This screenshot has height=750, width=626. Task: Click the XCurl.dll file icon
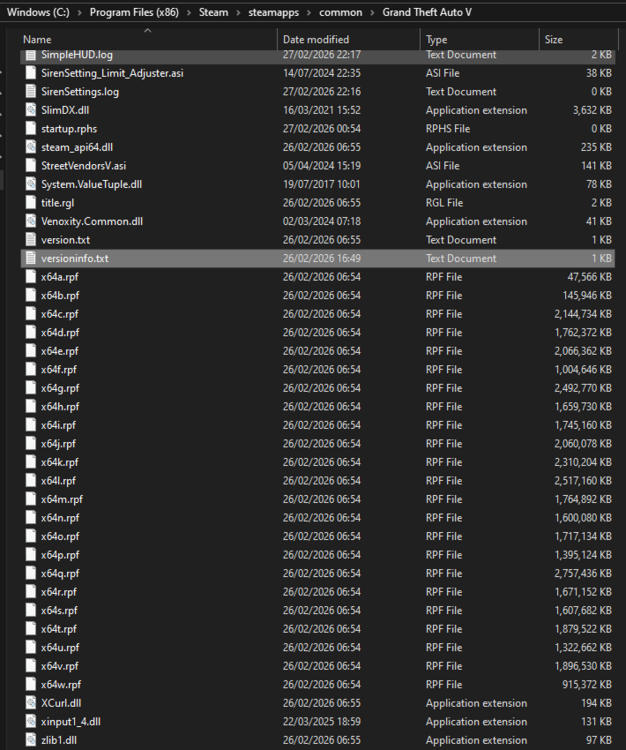(x=31, y=703)
